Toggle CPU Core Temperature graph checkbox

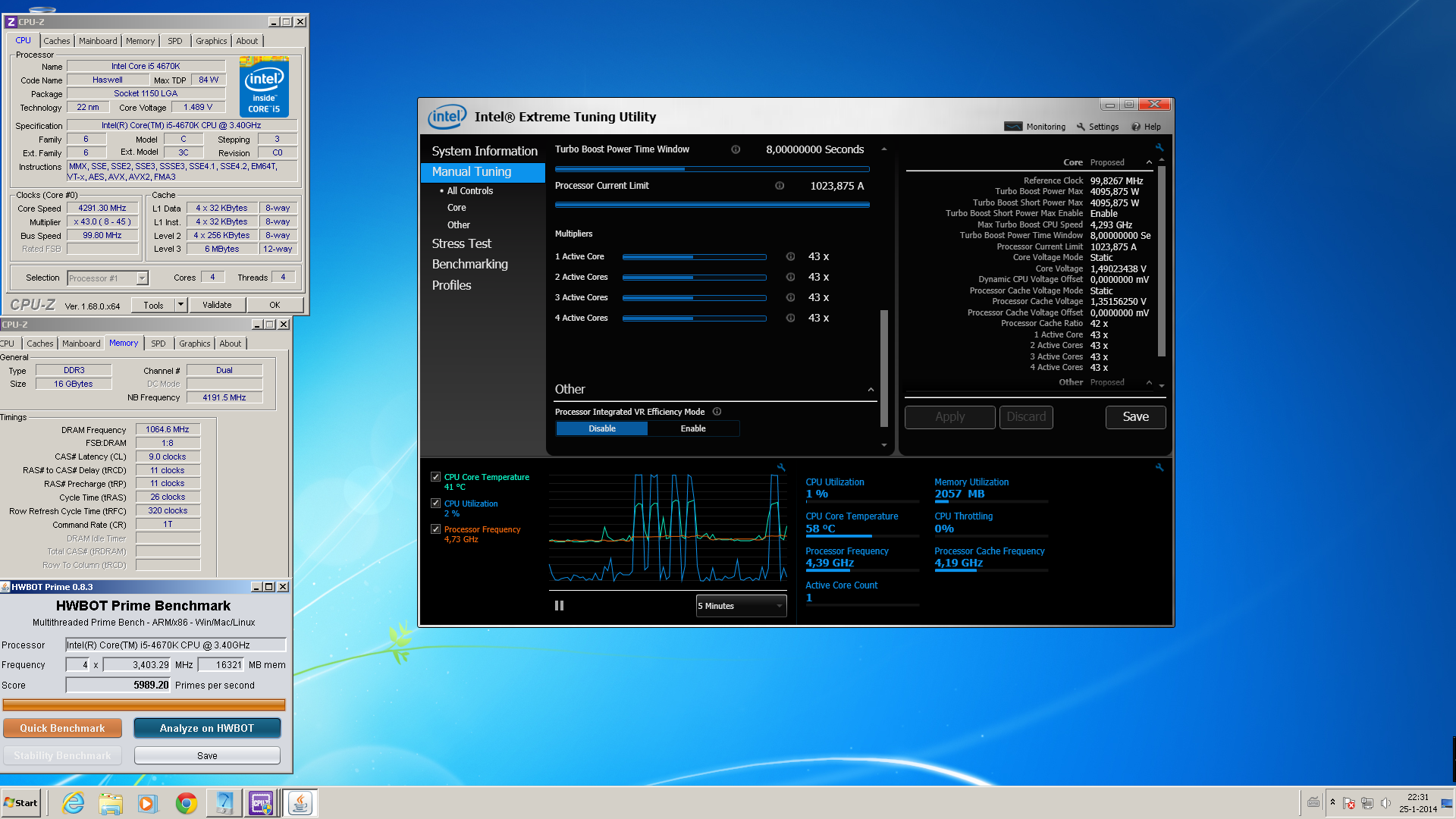point(435,477)
